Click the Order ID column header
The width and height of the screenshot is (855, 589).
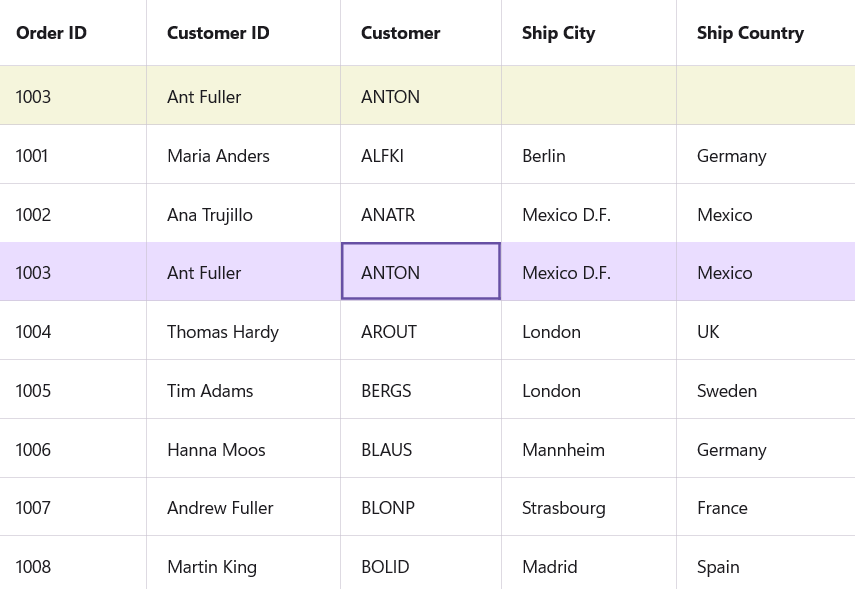pyautogui.click(x=52, y=33)
